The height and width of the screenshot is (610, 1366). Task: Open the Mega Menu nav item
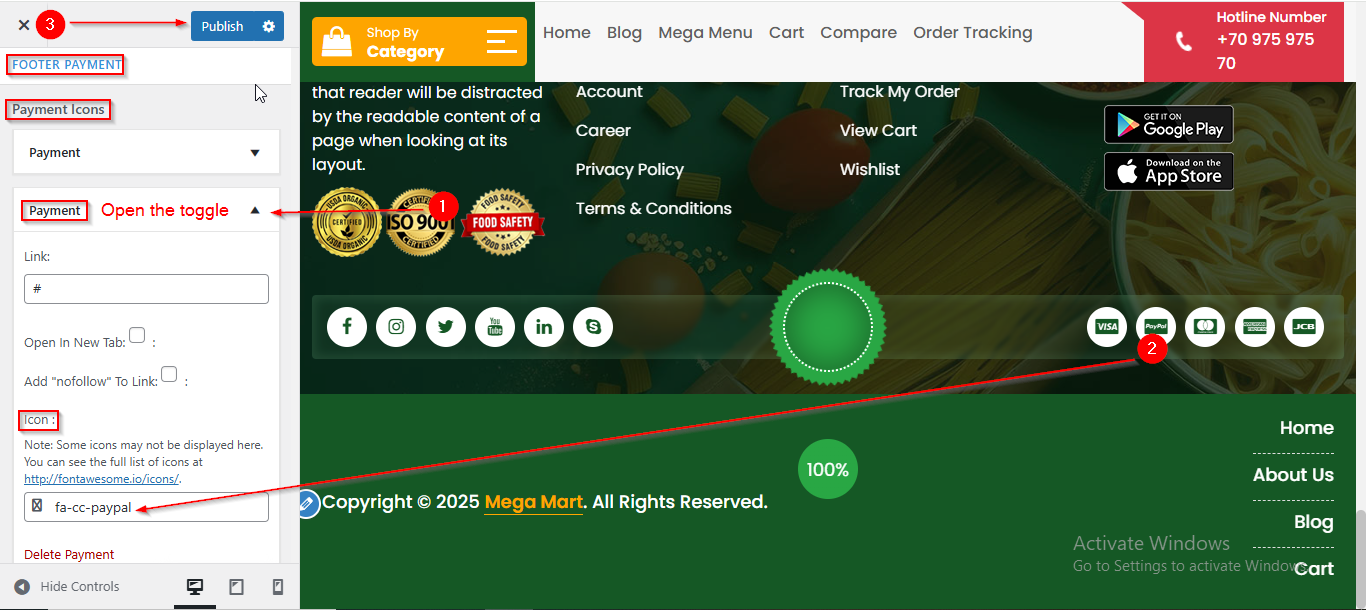coord(705,33)
